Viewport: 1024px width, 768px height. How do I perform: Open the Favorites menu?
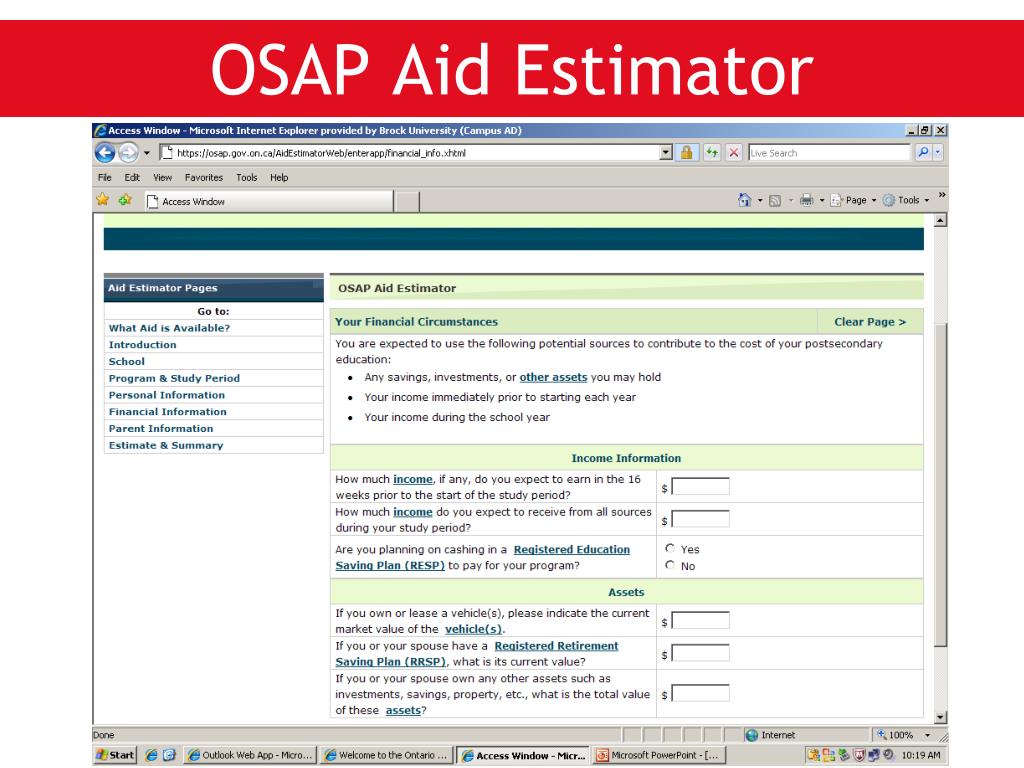click(x=204, y=177)
